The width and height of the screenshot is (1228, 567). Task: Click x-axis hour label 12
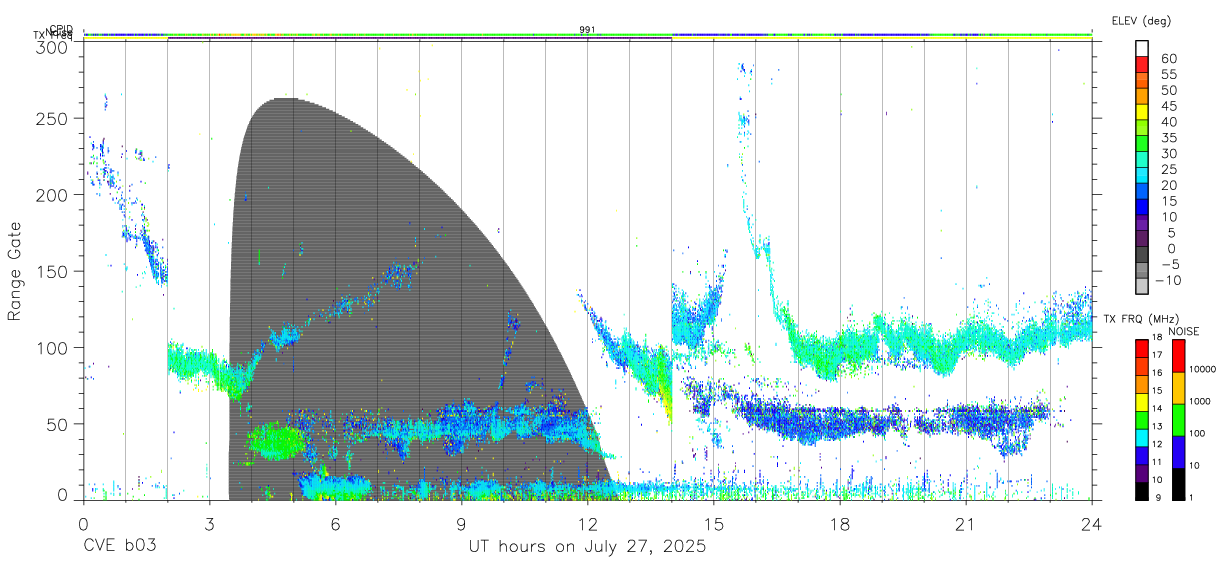click(x=587, y=523)
